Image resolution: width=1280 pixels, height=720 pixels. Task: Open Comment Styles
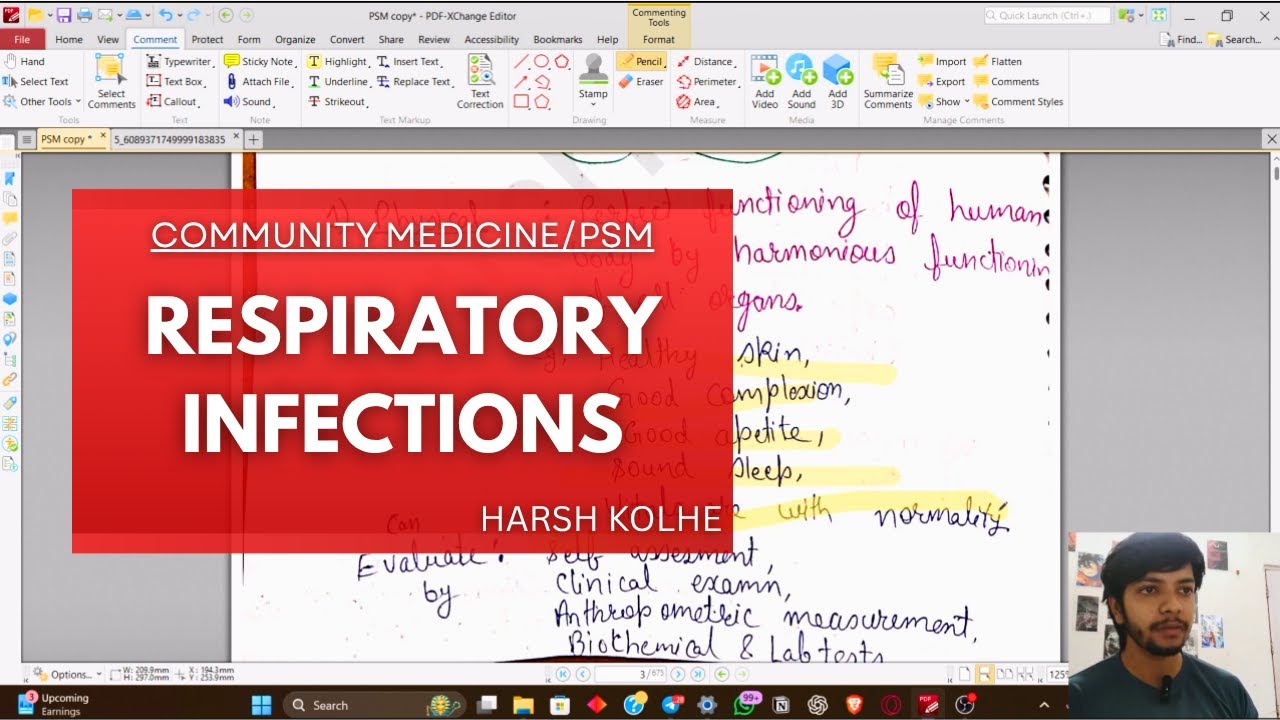point(1018,101)
